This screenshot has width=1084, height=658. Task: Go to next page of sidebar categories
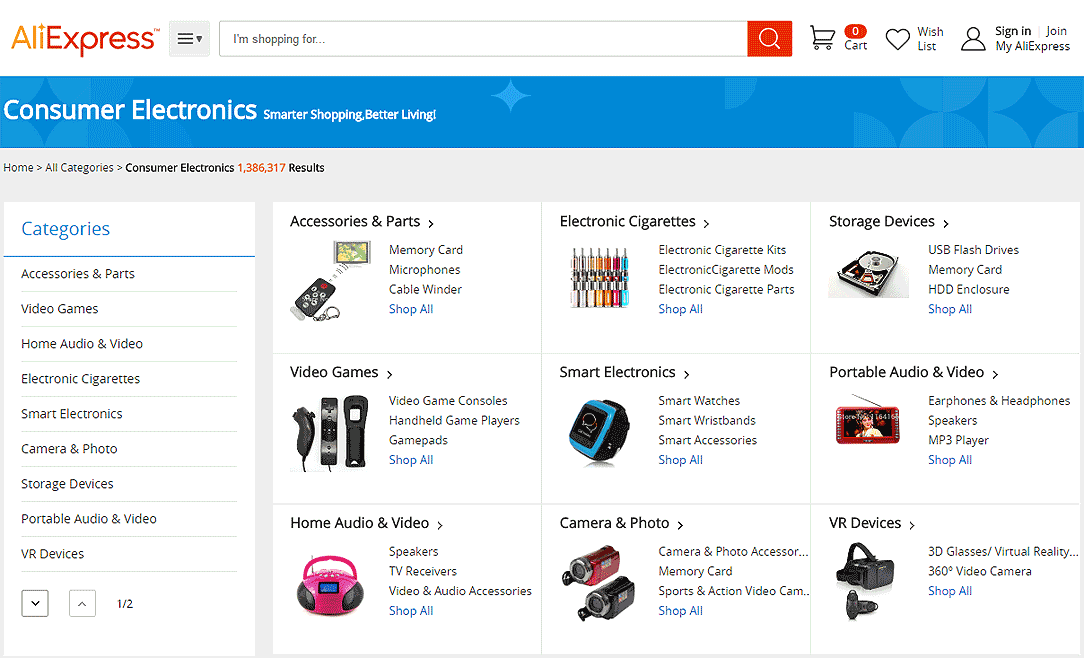(35, 603)
